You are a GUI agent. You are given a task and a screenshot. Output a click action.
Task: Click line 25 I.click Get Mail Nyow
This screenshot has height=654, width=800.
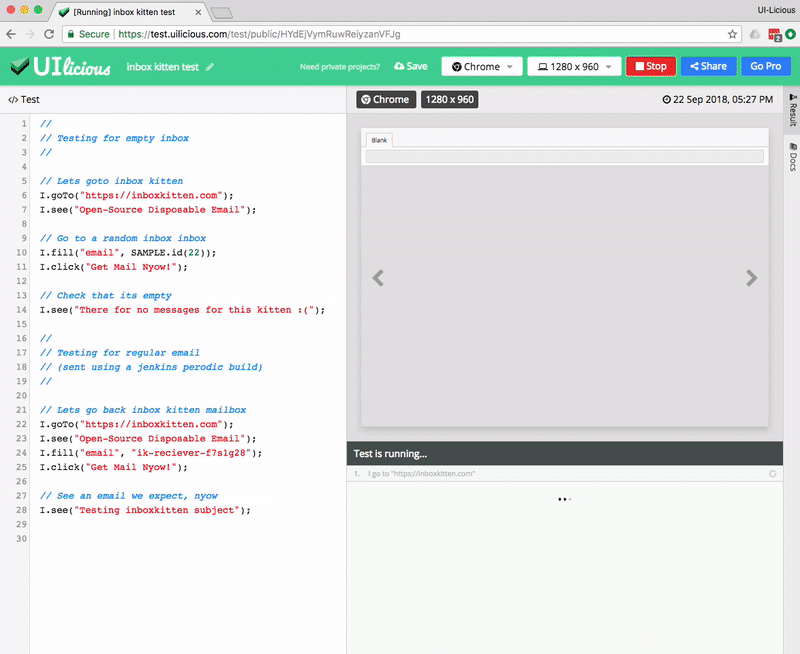point(114,467)
